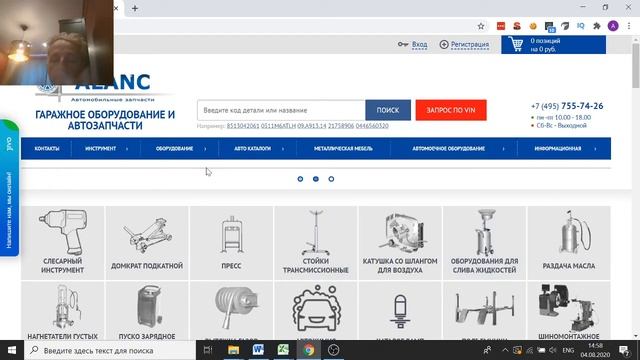The width and height of the screenshot is (640, 360).
Task: Open the КАТУШКА СО ШЛАНГОМ ДЛЯ ВОЗДУХА category
Action: [x=400, y=243]
